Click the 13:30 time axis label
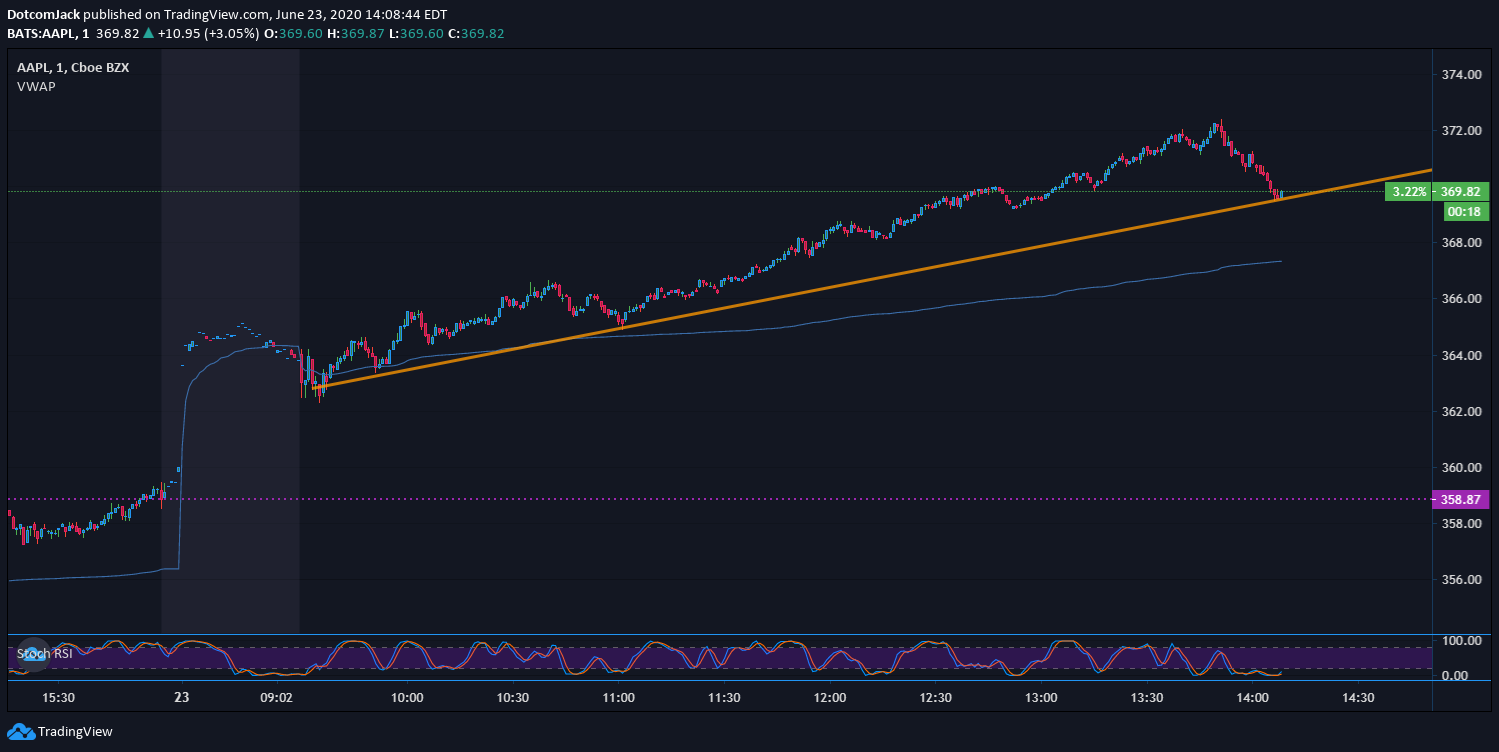Screen dimensions: 1499x752 (1146, 698)
